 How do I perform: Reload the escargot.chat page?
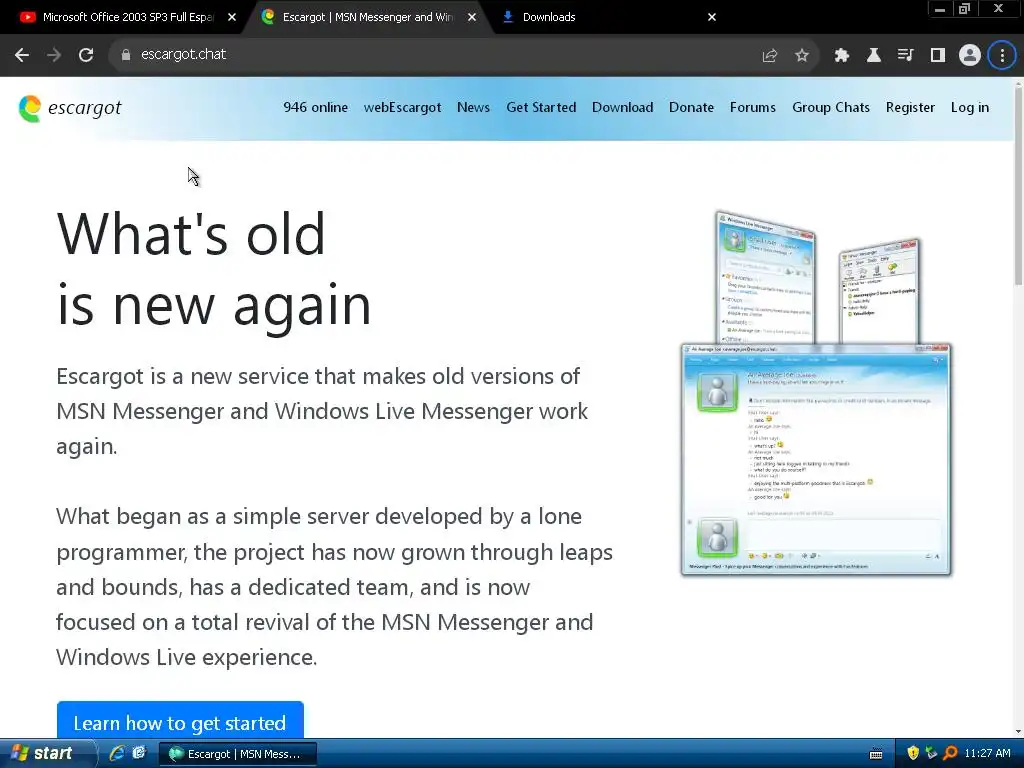[86, 55]
